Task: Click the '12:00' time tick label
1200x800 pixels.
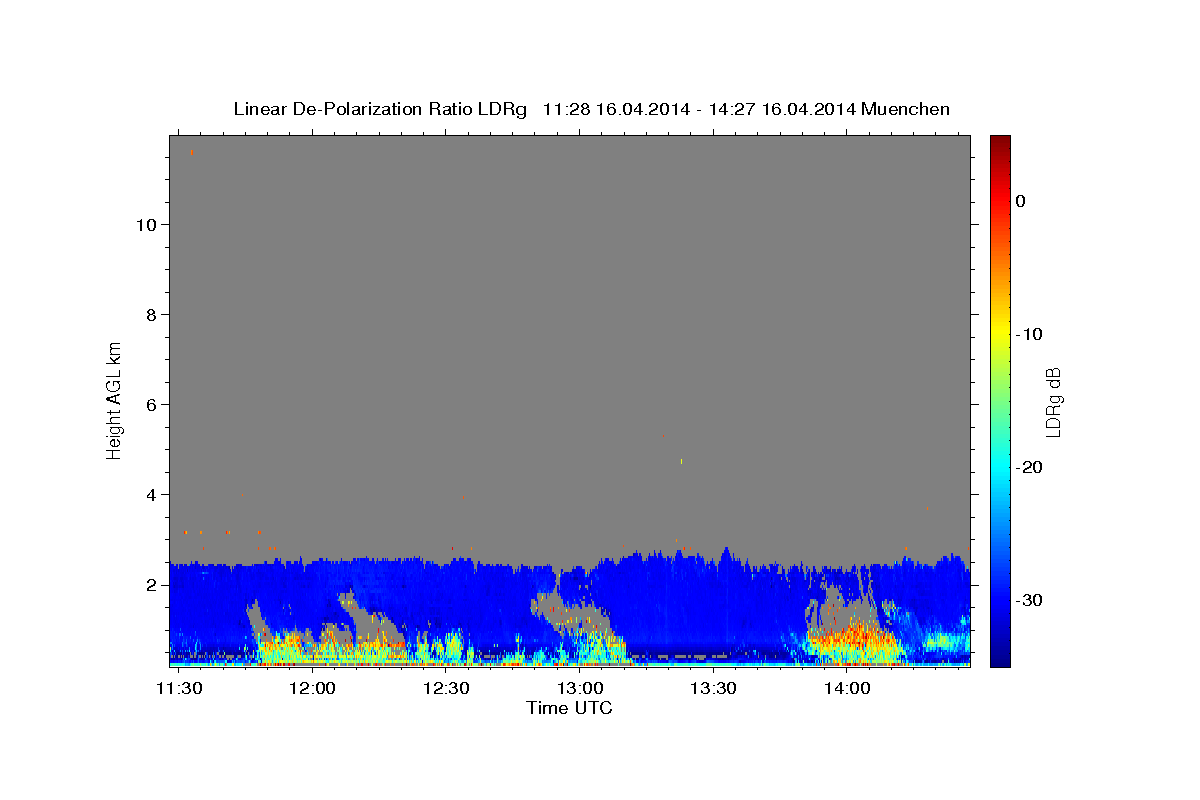Action: (313, 689)
